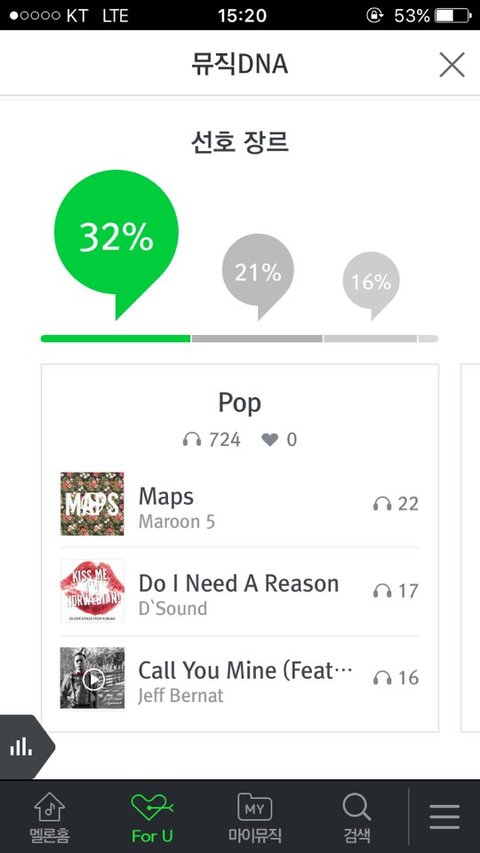
Task: Switch to the For U tab
Action: coord(152,817)
